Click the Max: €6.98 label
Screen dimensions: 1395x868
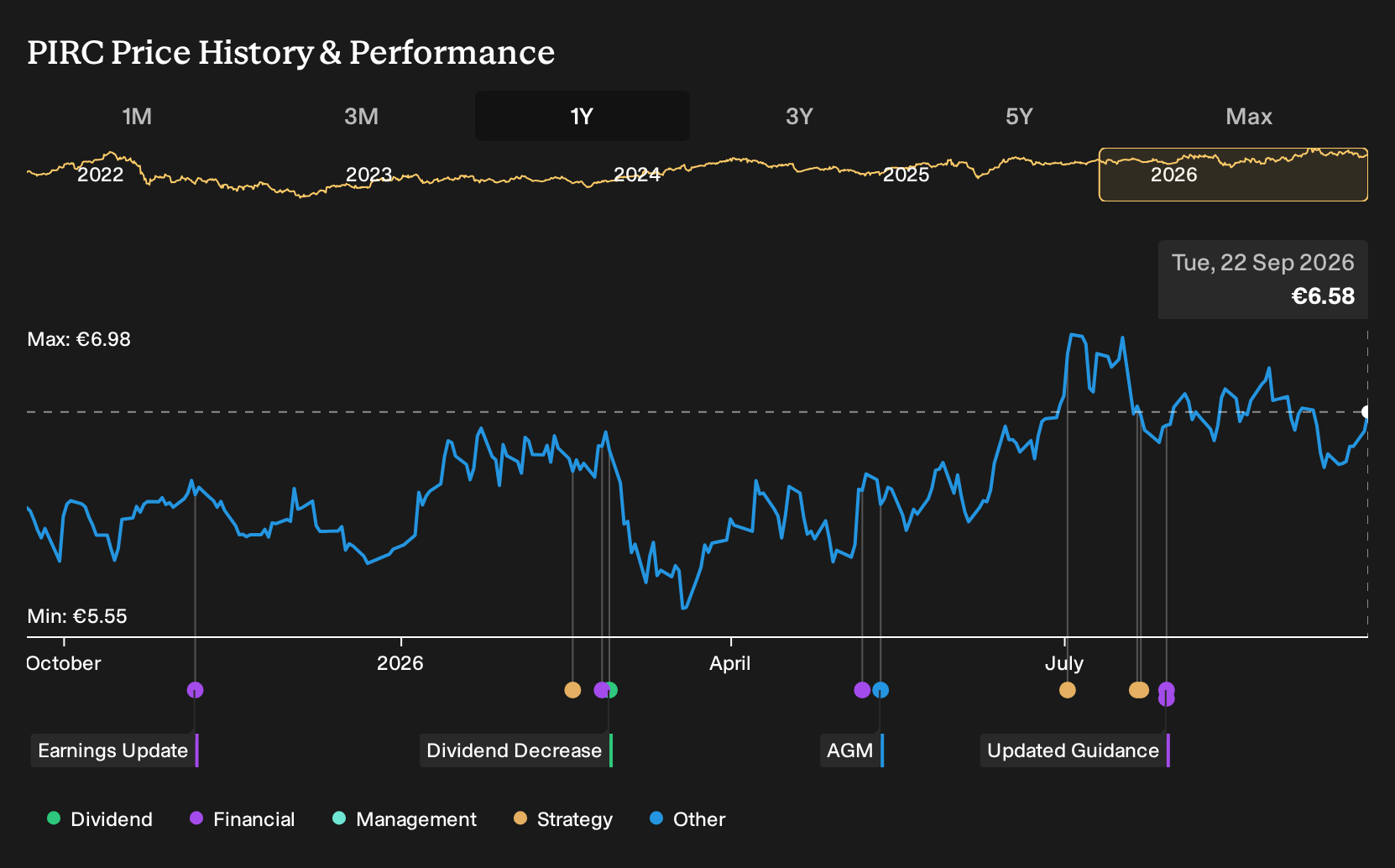click(x=79, y=339)
